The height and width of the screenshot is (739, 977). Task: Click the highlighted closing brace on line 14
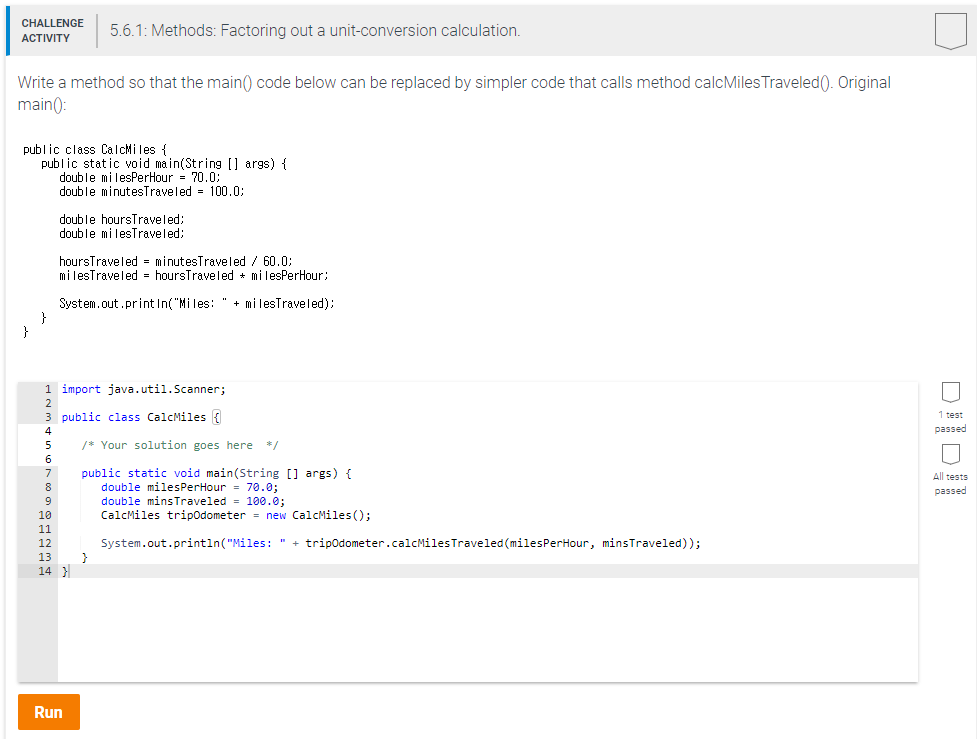[x=64, y=570]
